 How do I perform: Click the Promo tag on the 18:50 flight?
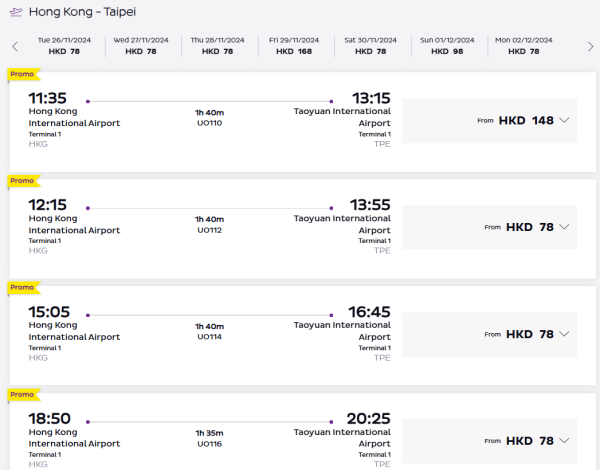[21, 395]
